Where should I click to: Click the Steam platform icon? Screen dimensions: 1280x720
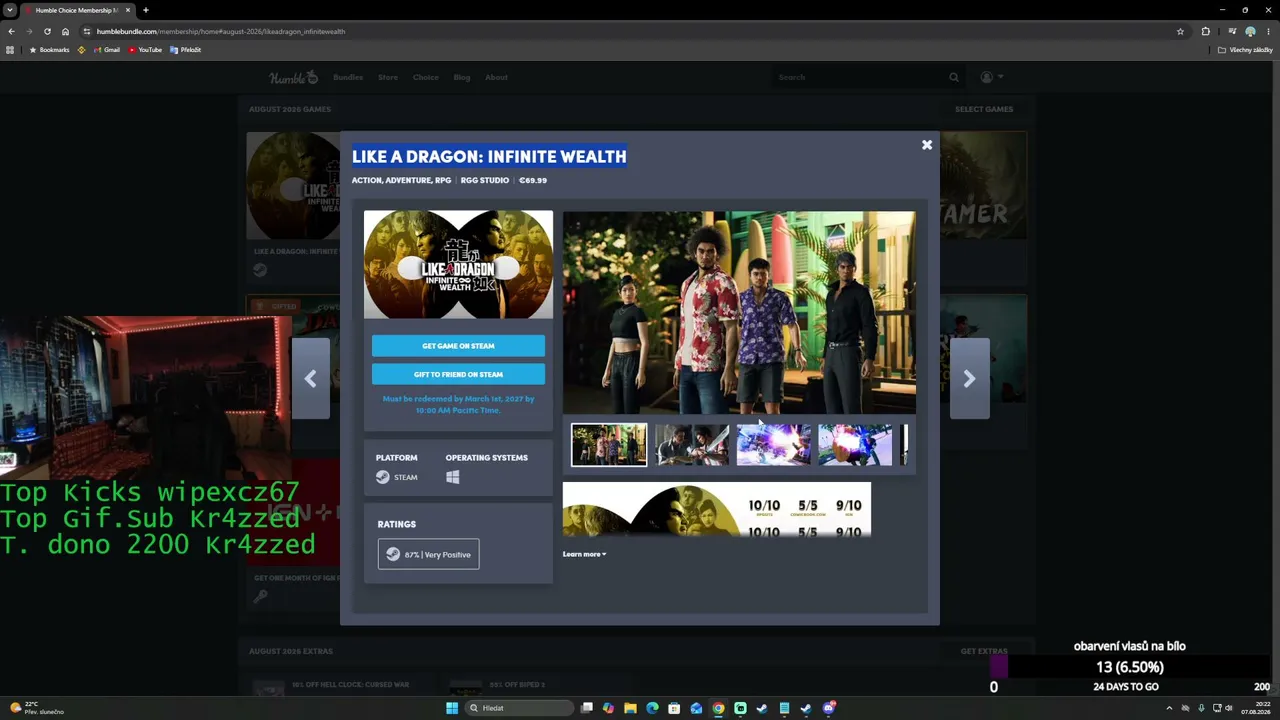coord(383,477)
